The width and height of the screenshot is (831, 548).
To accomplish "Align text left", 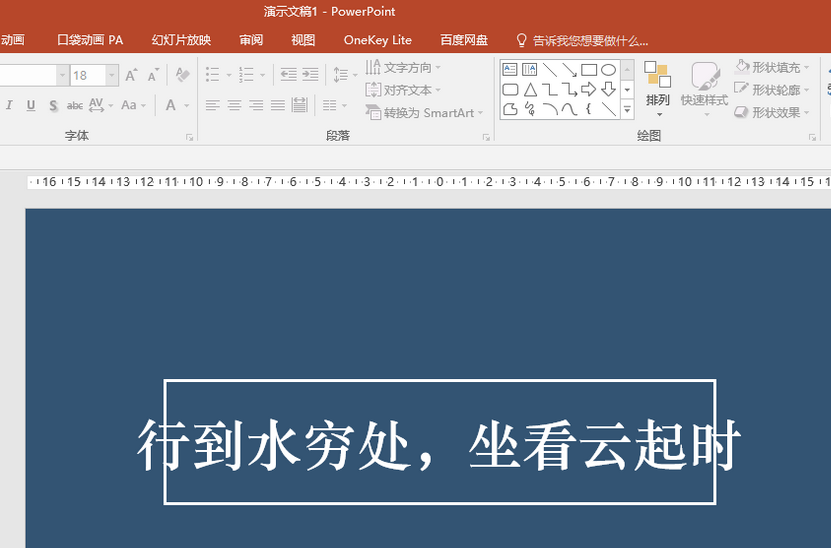I will pyautogui.click(x=213, y=105).
